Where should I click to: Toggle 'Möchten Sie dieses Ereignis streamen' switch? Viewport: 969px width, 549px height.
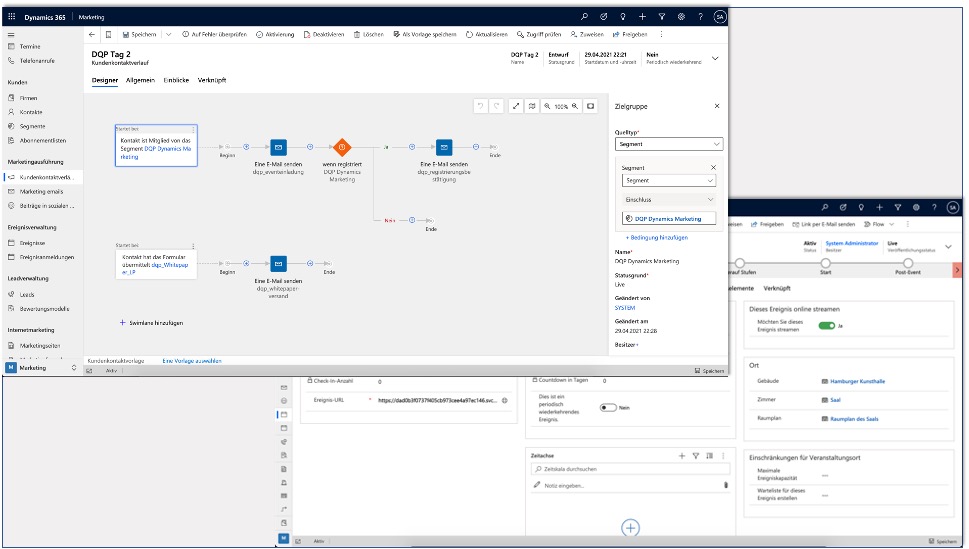coord(826,325)
